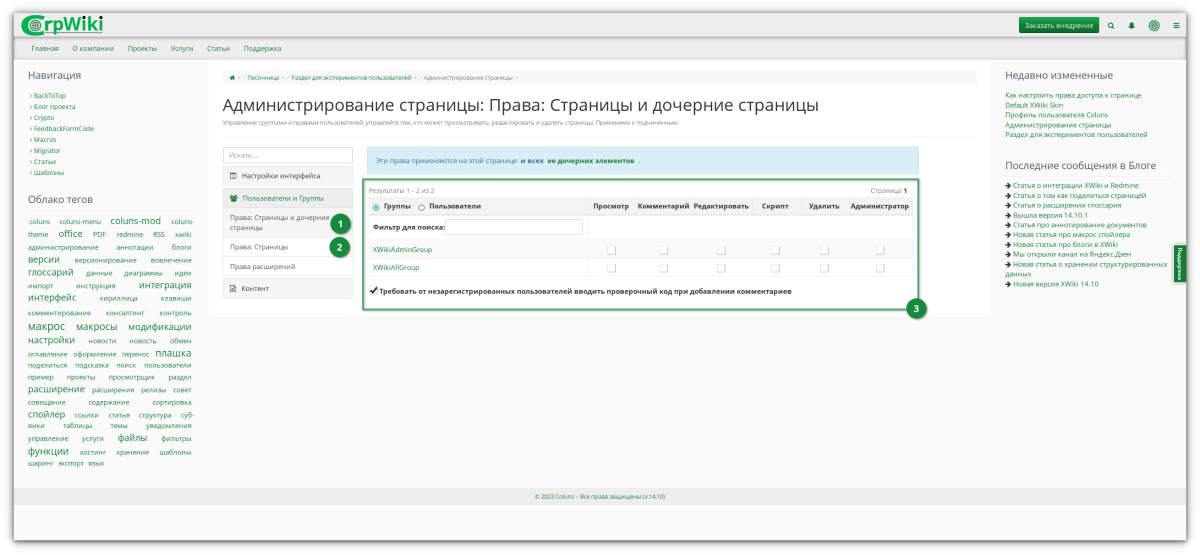Open Default XWiki Skin recent link
1200x555 pixels.
[1034, 104]
